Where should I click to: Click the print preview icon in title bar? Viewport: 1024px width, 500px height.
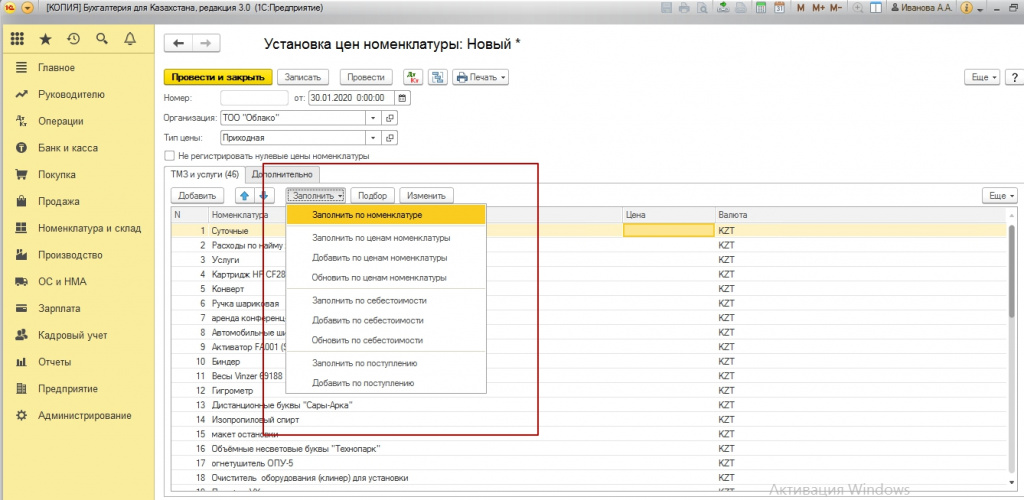click(701, 8)
